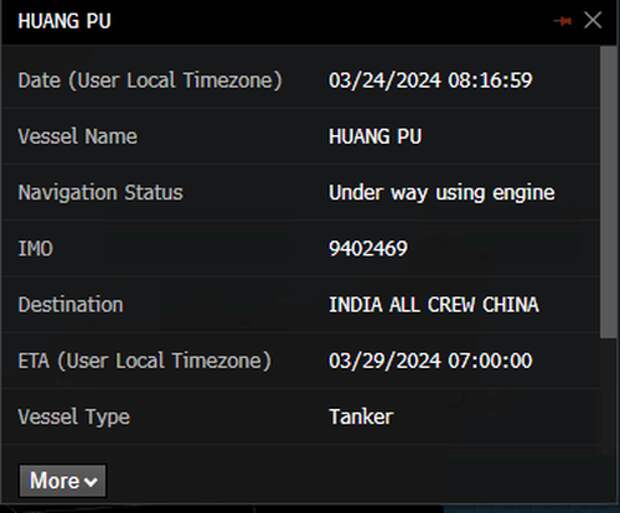Click the Vessel Name label
This screenshot has height=513, width=620.
tap(78, 137)
